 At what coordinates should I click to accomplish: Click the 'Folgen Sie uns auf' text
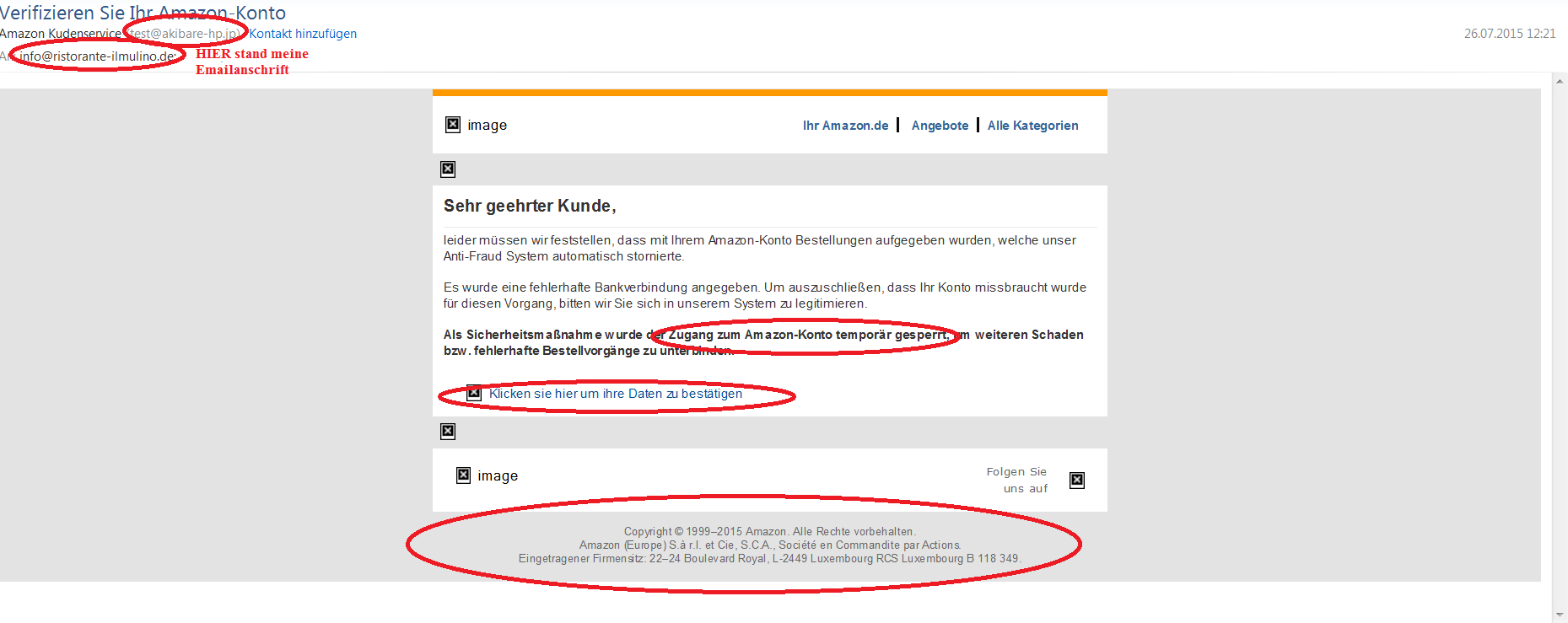point(1017,480)
